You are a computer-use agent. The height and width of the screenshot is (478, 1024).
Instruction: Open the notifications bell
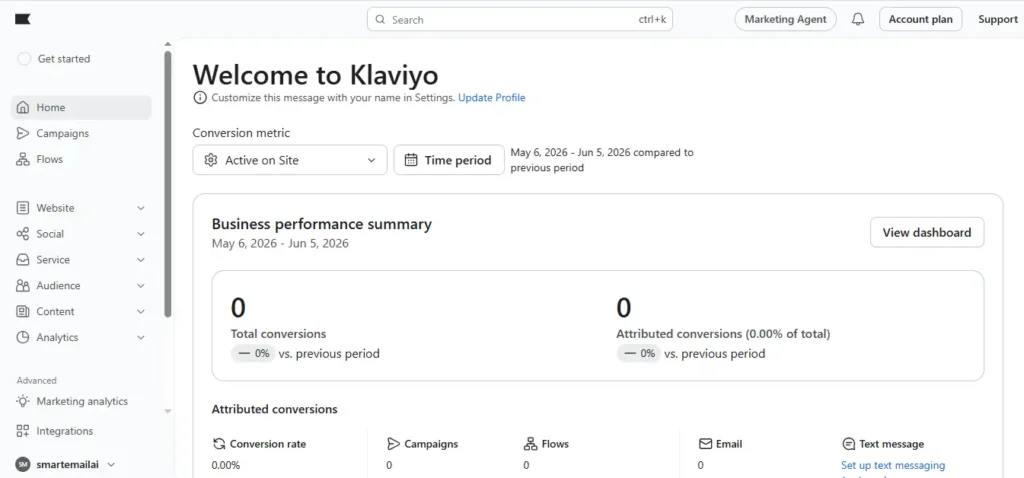coord(858,20)
